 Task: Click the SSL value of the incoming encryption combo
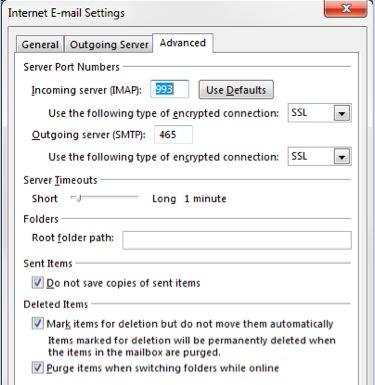pyautogui.click(x=311, y=113)
